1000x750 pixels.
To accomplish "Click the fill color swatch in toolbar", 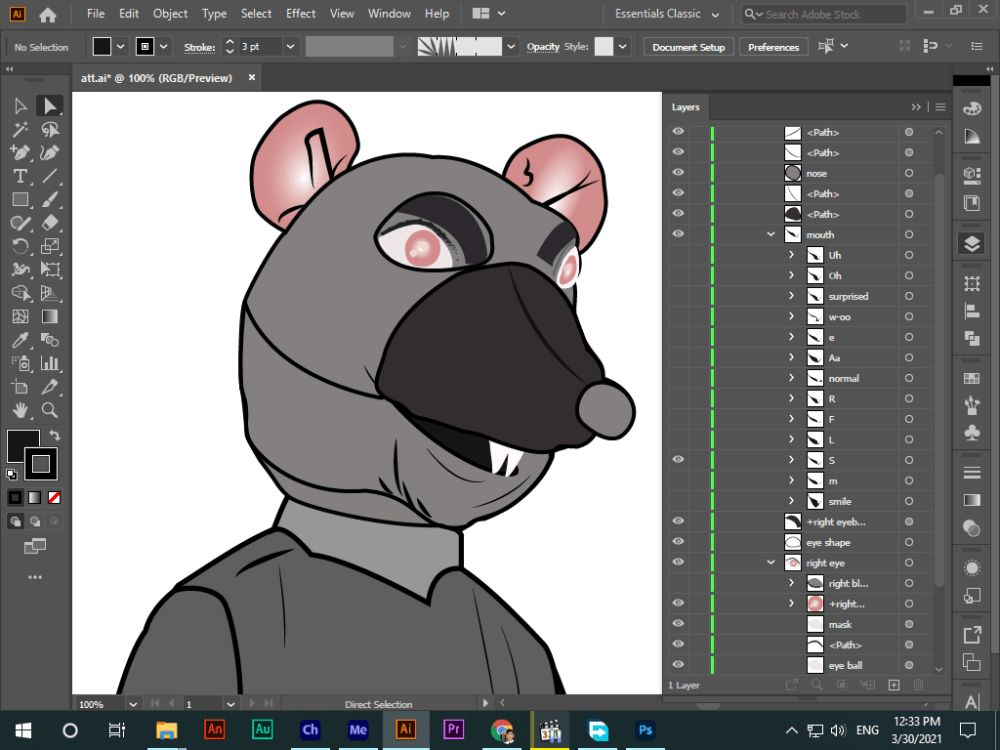I will (20, 443).
